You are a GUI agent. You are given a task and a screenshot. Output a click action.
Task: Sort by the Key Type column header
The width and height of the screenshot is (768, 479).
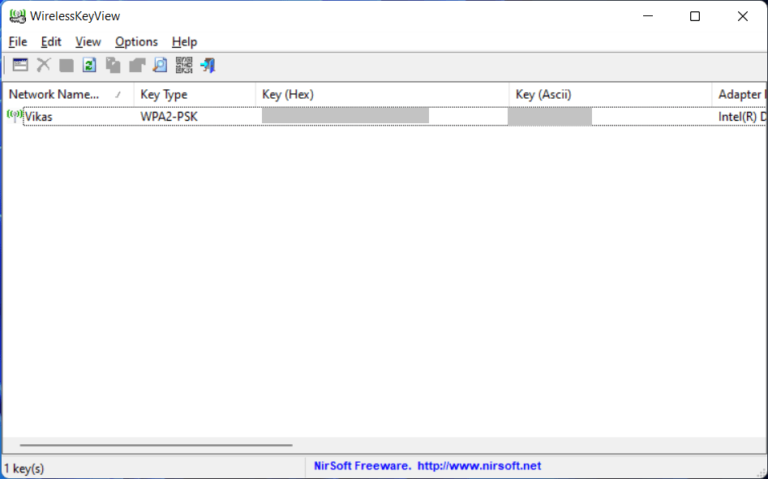(194, 95)
